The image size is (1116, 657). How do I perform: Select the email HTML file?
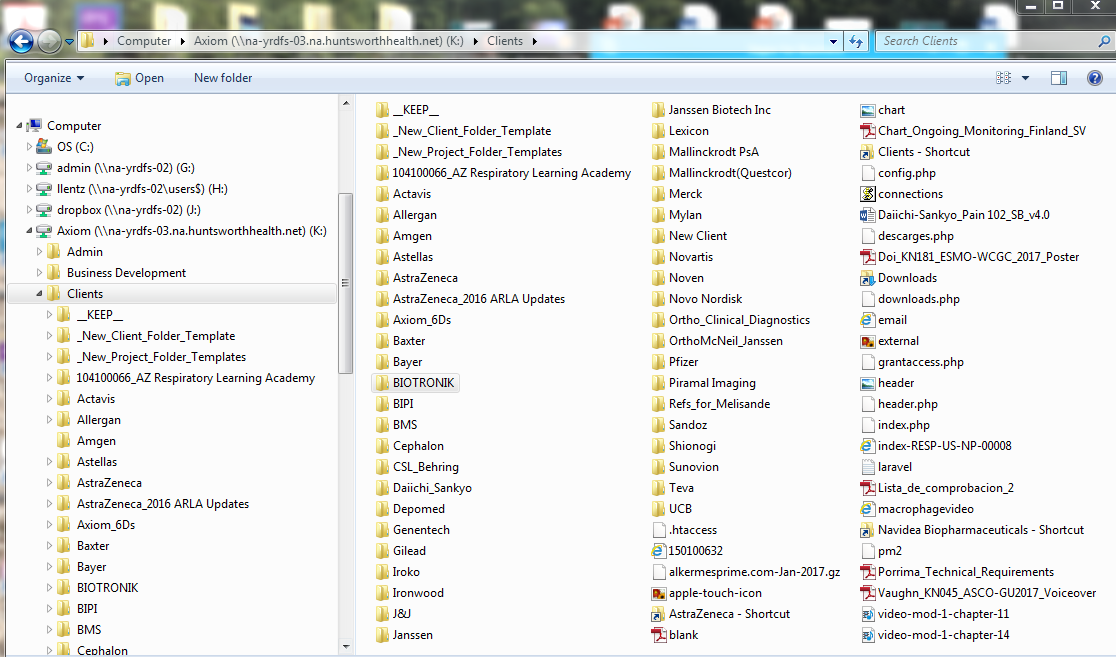[883, 320]
